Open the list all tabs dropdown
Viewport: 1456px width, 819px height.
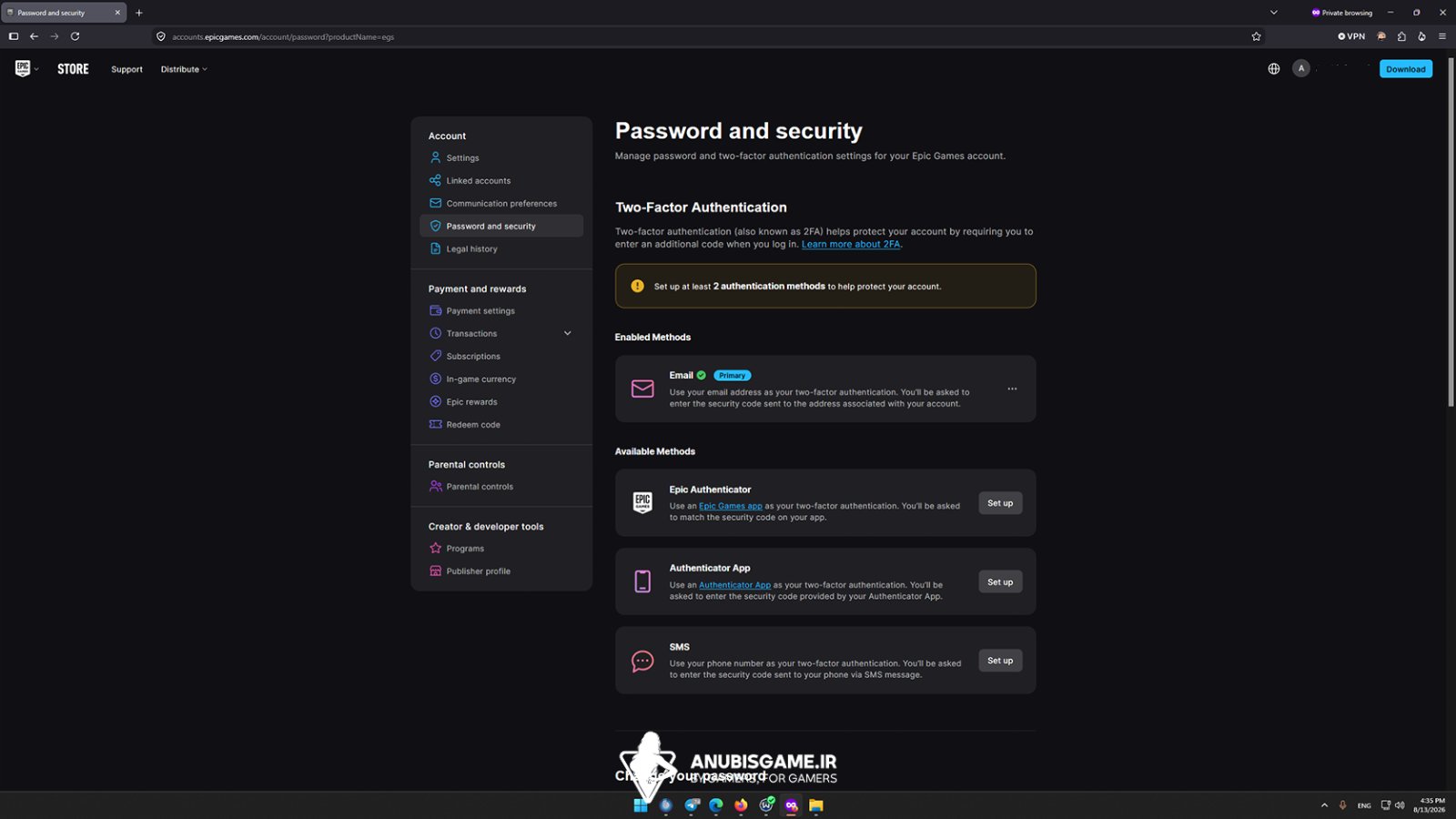click(1273, 13)
